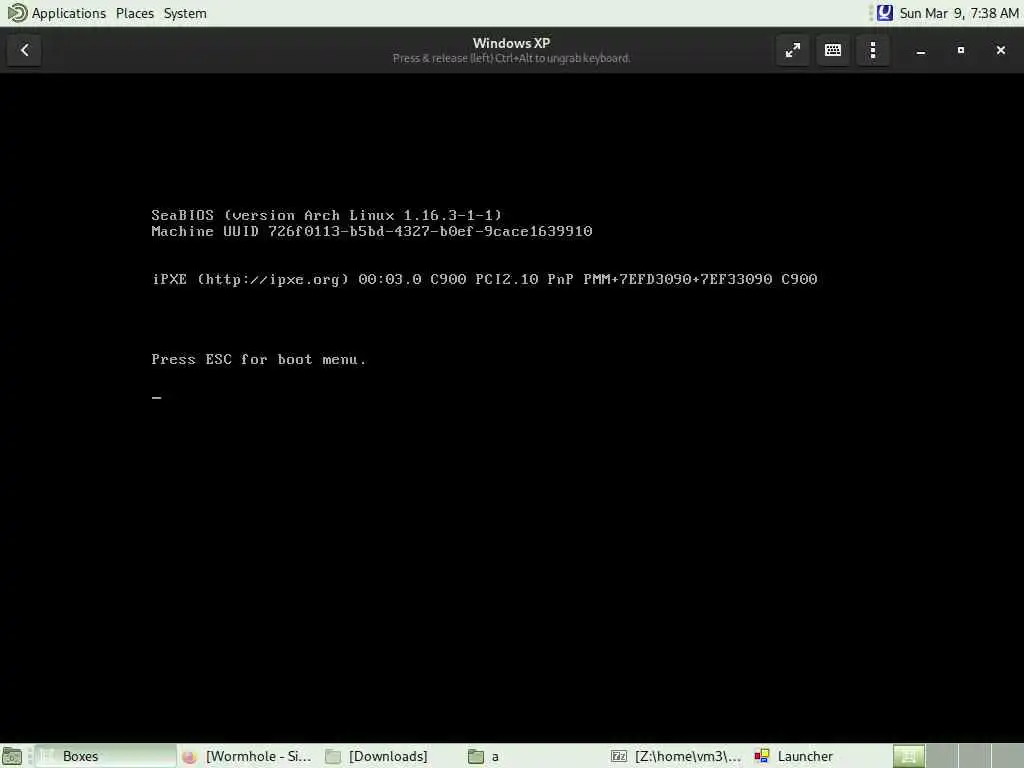This screenshot has height=768, width=1024.
Task: Click the show desktop icon in bottom panel
Action: (x=12, y=756)
